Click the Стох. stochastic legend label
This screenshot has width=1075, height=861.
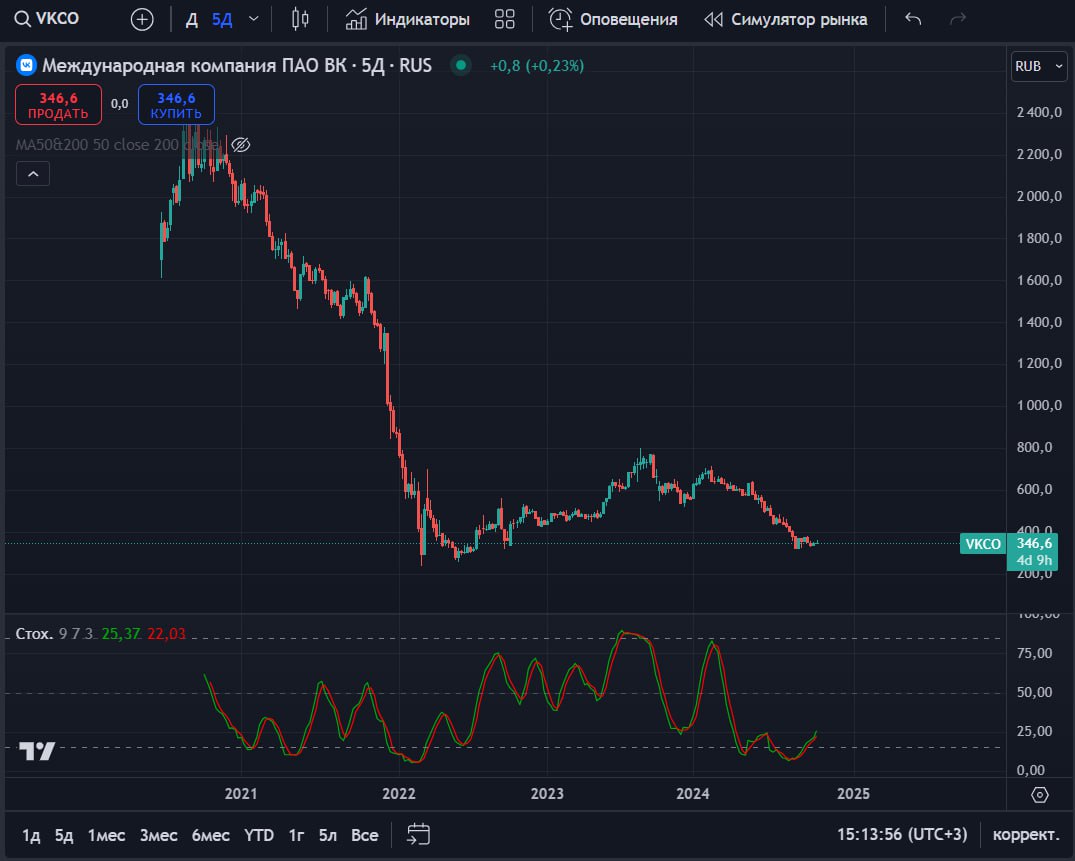click(x=34, y=633)
